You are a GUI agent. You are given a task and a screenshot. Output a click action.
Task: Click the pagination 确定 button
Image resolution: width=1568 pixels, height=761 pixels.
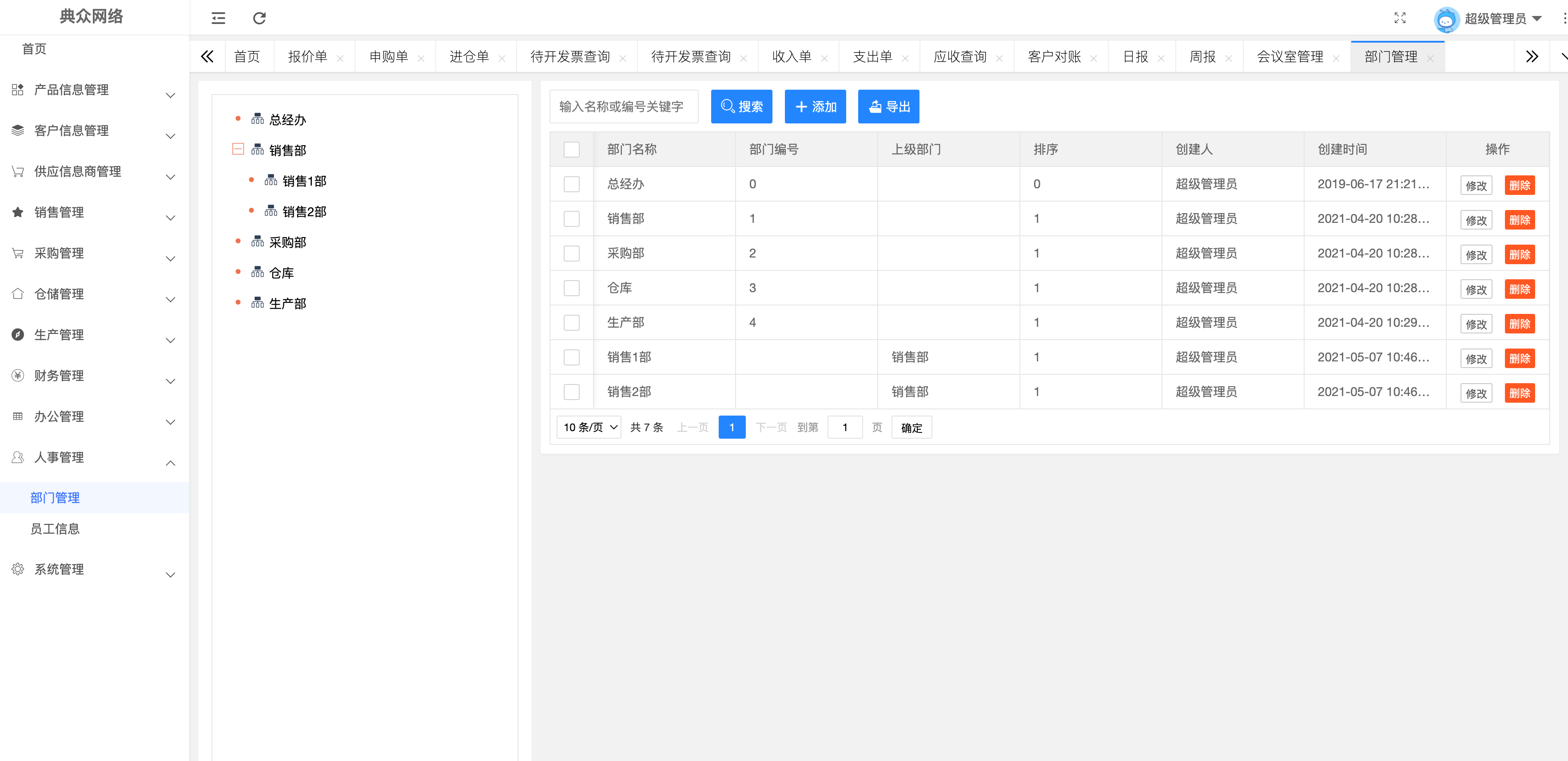click(x=911, y=428)
